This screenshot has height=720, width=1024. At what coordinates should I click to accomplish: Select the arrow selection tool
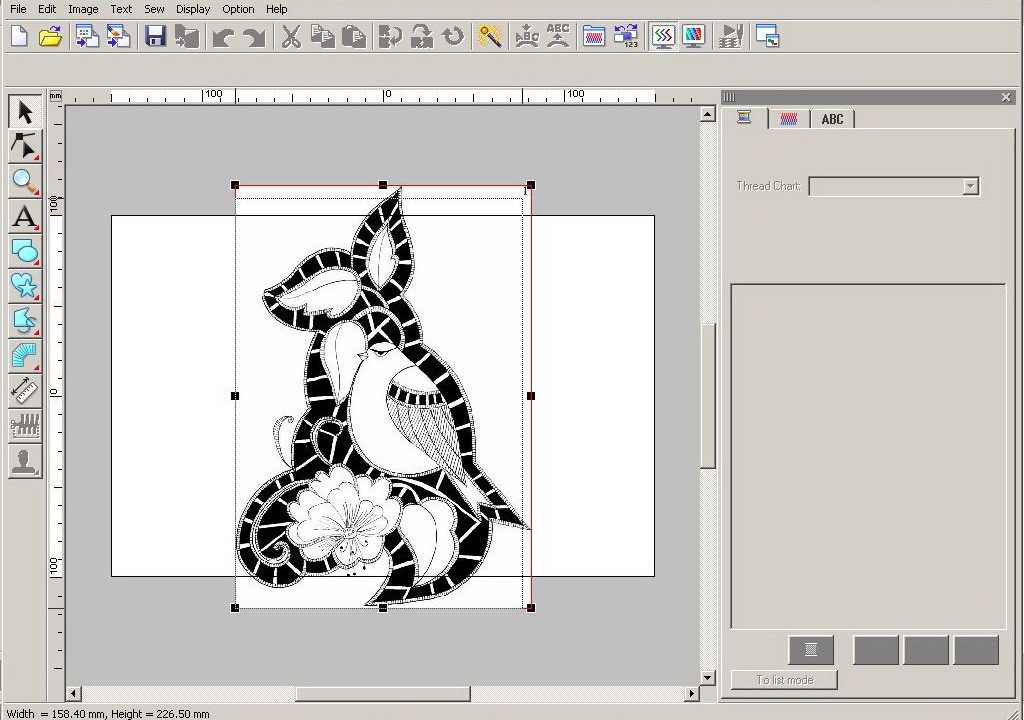click(x=24, y=112)
